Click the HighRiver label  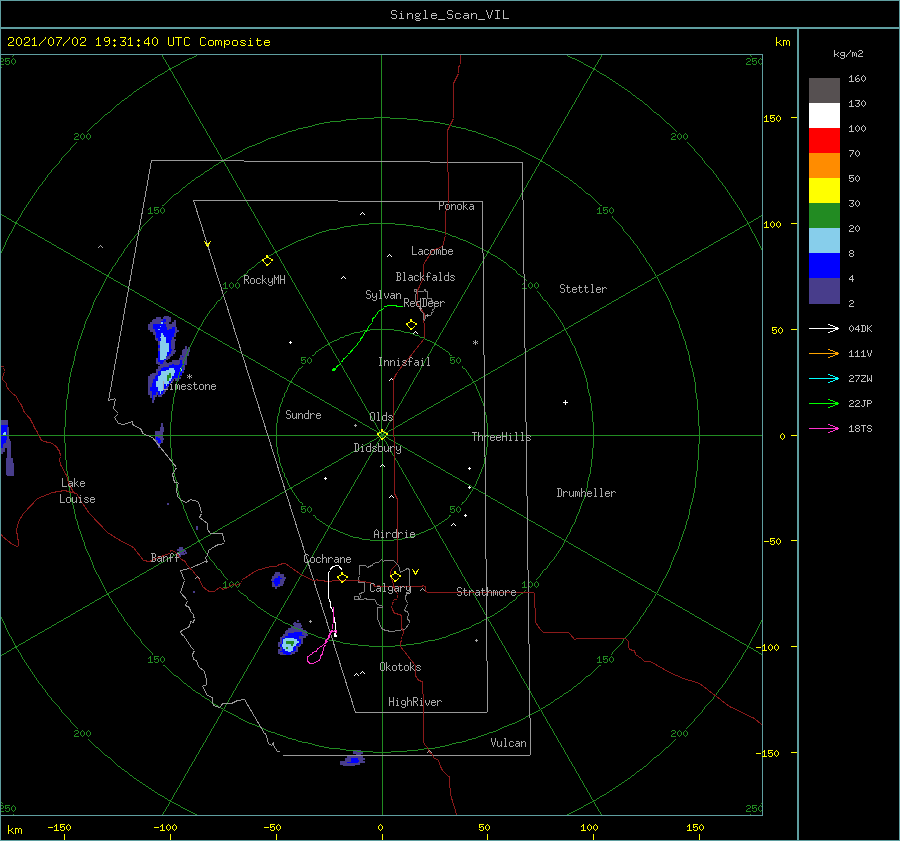click(x=415, y=702)
